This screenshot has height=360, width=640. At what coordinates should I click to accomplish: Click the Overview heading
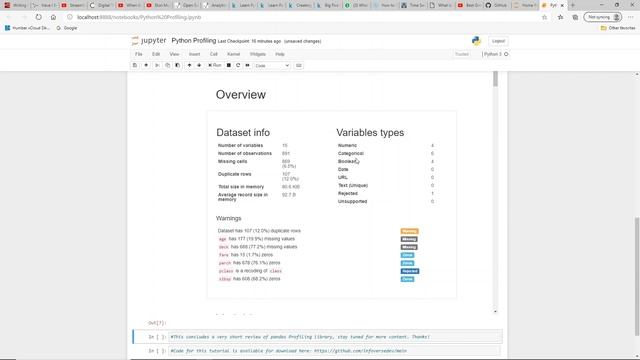coord(241,95)
